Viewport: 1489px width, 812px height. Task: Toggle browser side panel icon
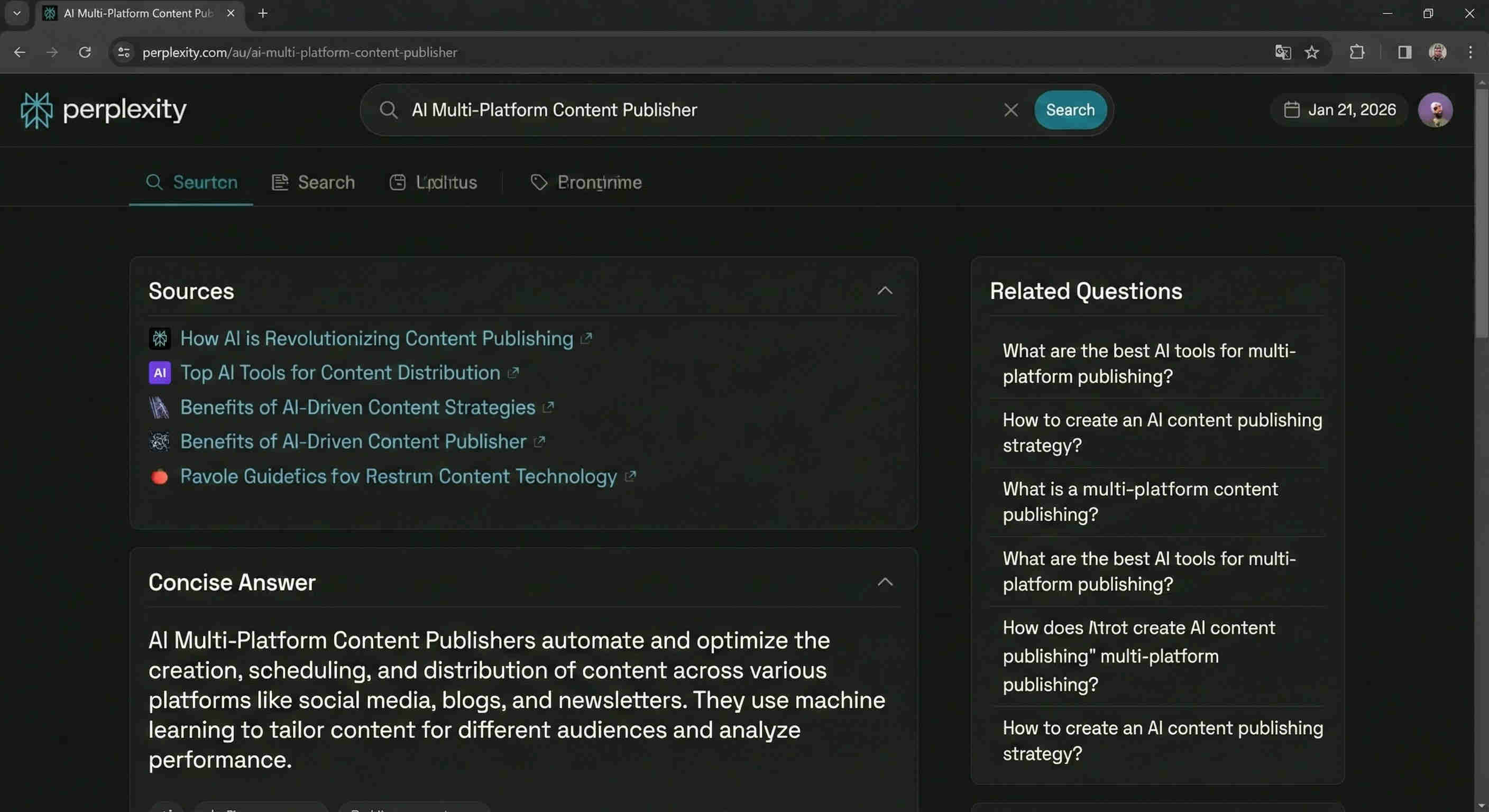1404,52
